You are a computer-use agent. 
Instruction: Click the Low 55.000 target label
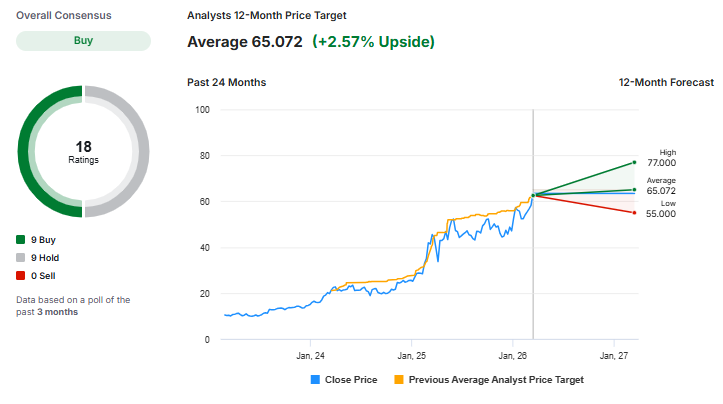[x=661, y=213]
